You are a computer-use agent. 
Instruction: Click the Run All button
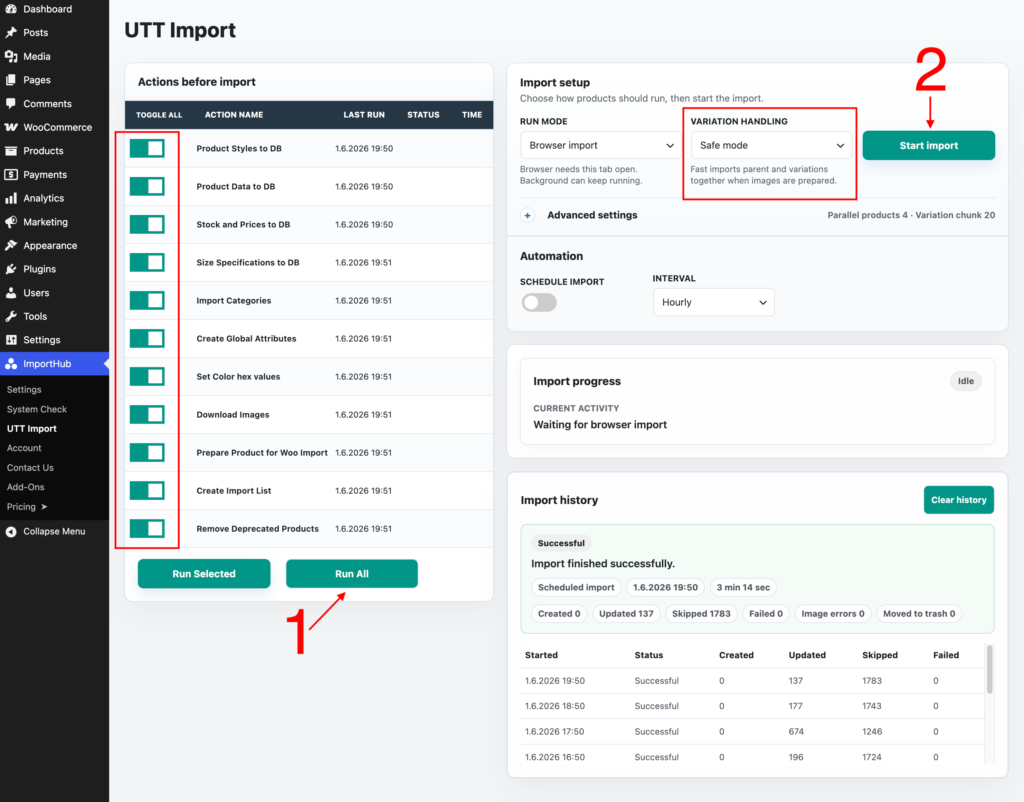pos(352,573)
